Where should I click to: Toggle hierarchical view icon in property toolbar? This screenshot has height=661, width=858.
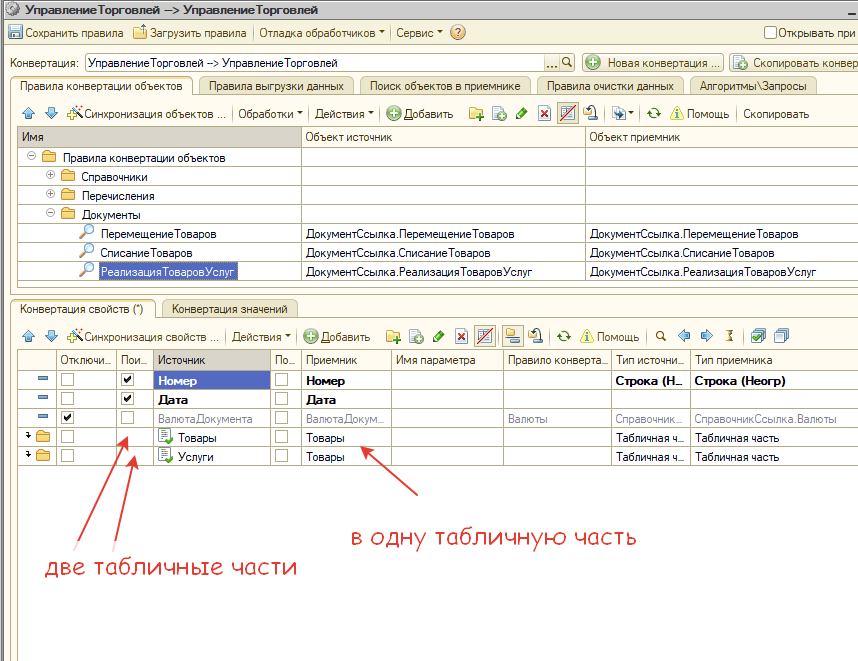(513, 336)
